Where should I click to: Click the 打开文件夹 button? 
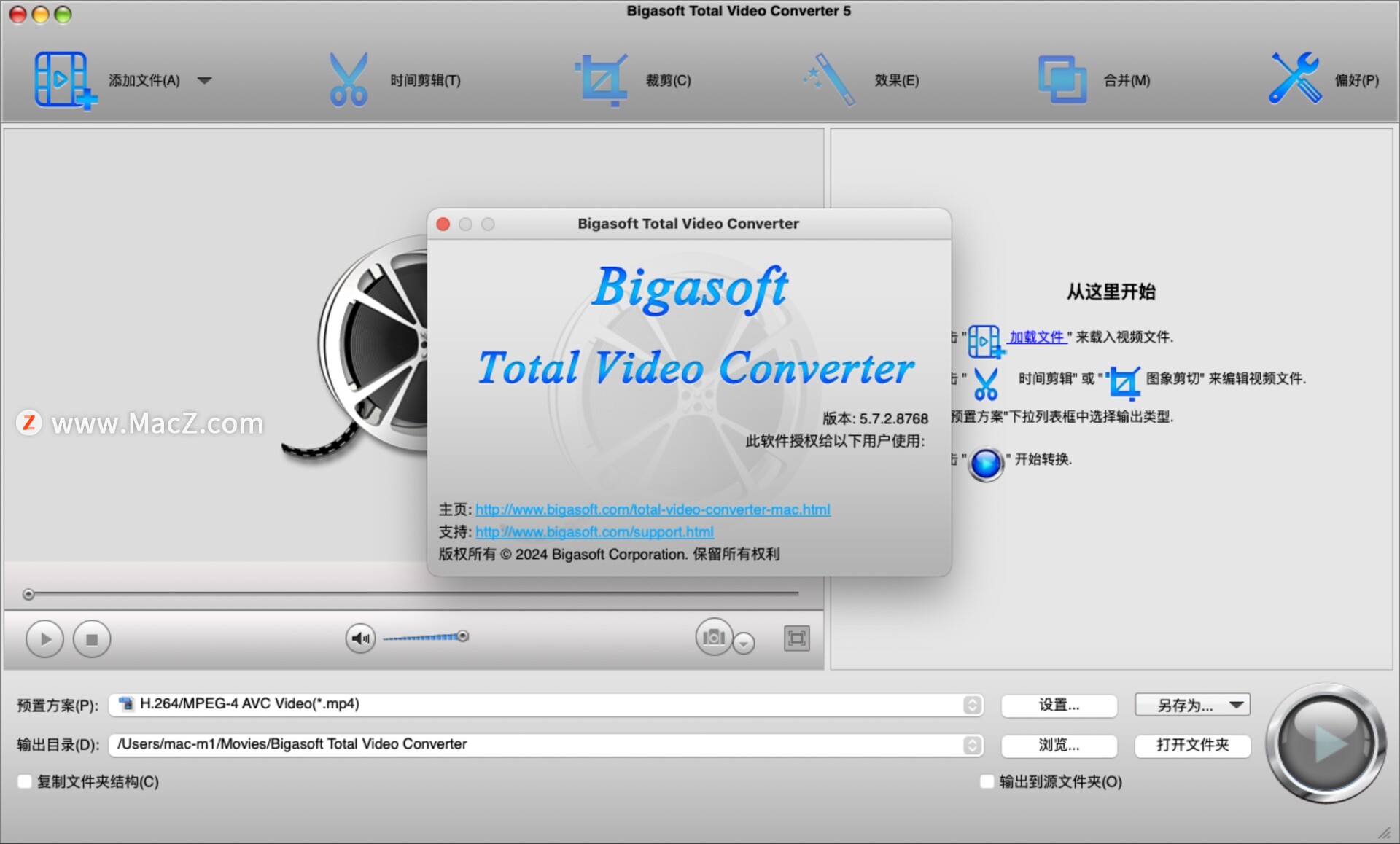(1192, 745)
